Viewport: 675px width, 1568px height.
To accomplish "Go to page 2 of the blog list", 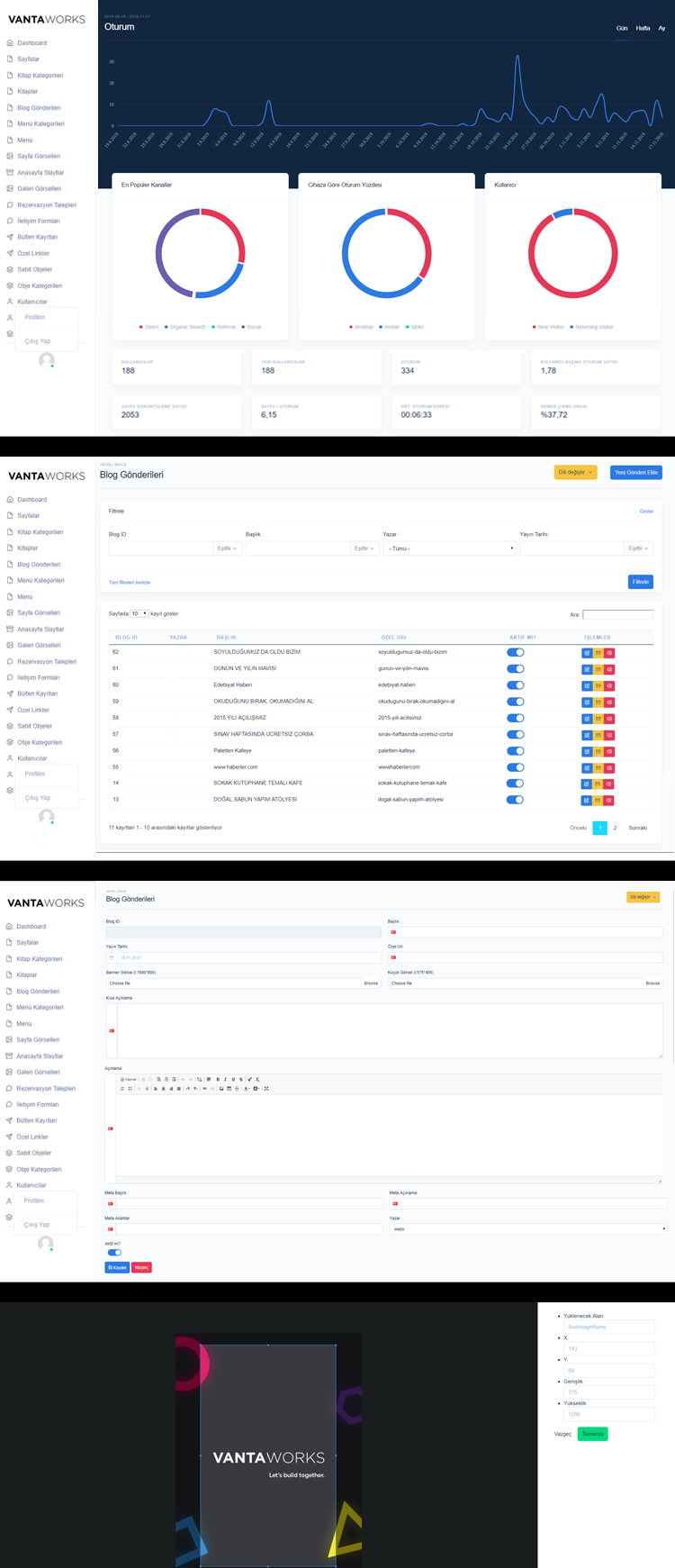I will tap(615, 828).
